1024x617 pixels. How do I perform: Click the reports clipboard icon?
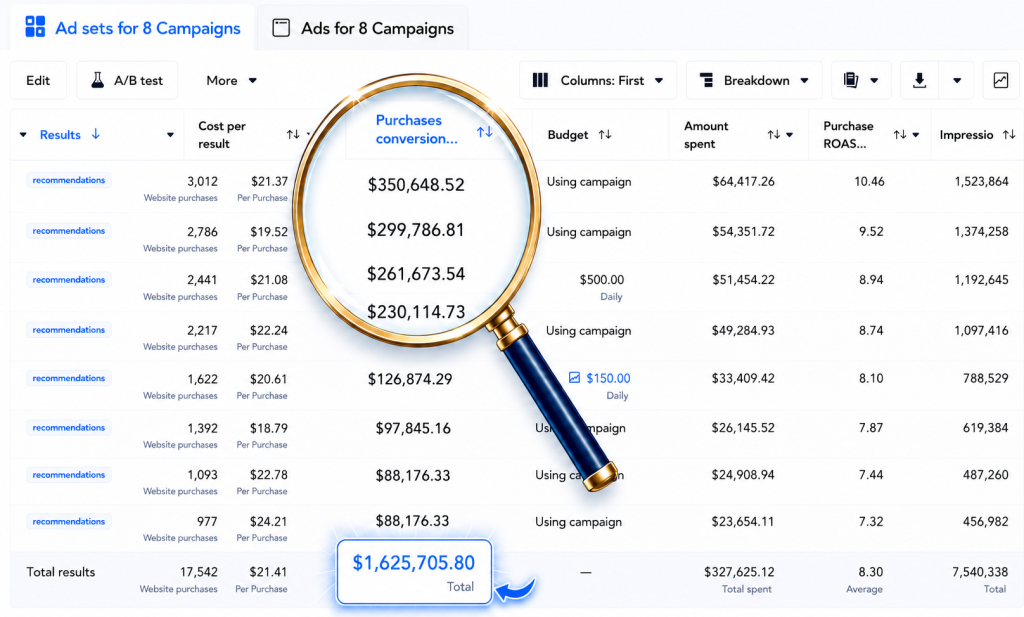[x=850, y=80]
